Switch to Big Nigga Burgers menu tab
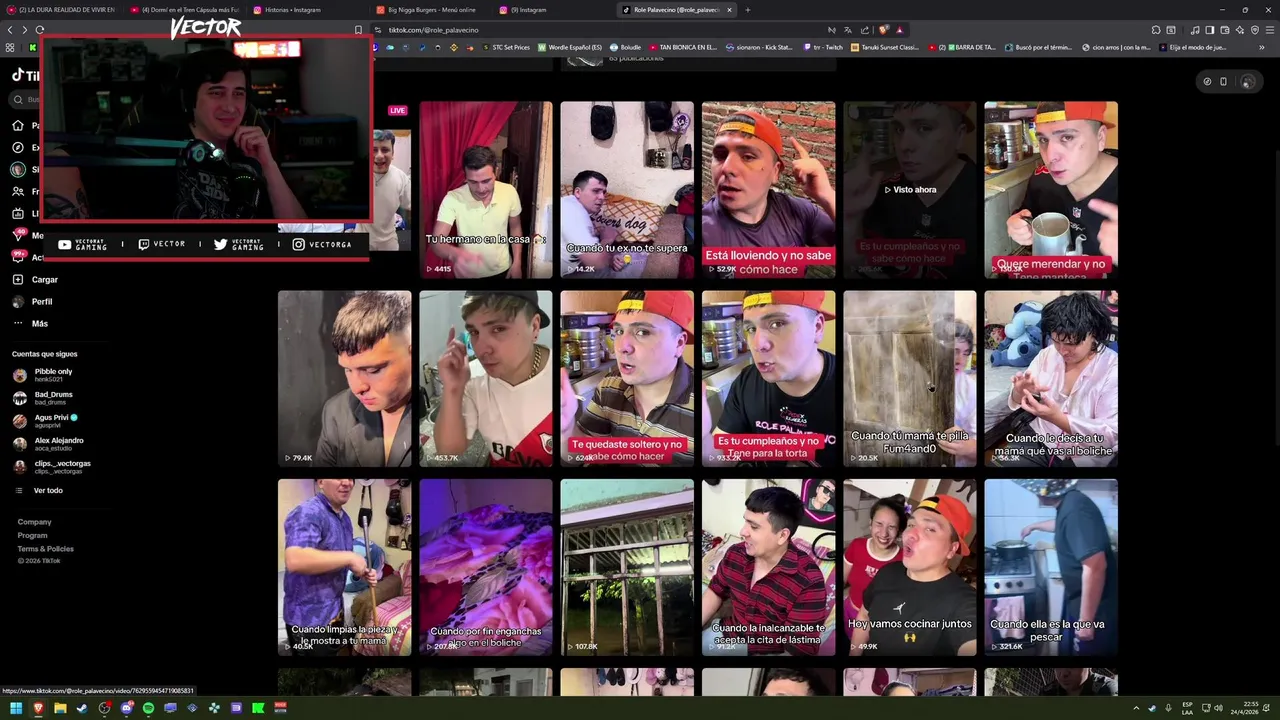Screen dimensions: 1280x720 coord(428,10)
